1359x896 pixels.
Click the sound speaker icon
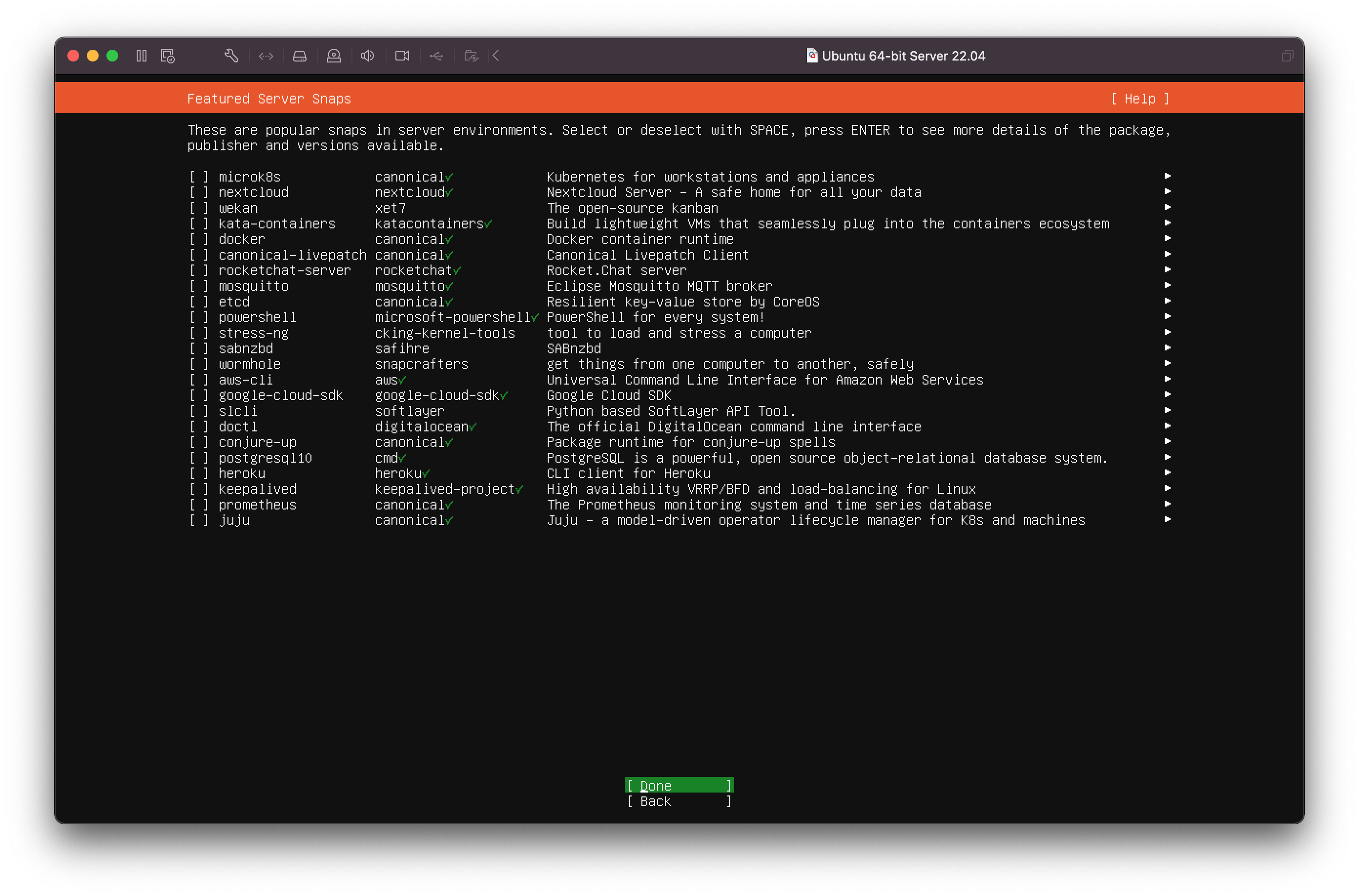pos(368,56)
